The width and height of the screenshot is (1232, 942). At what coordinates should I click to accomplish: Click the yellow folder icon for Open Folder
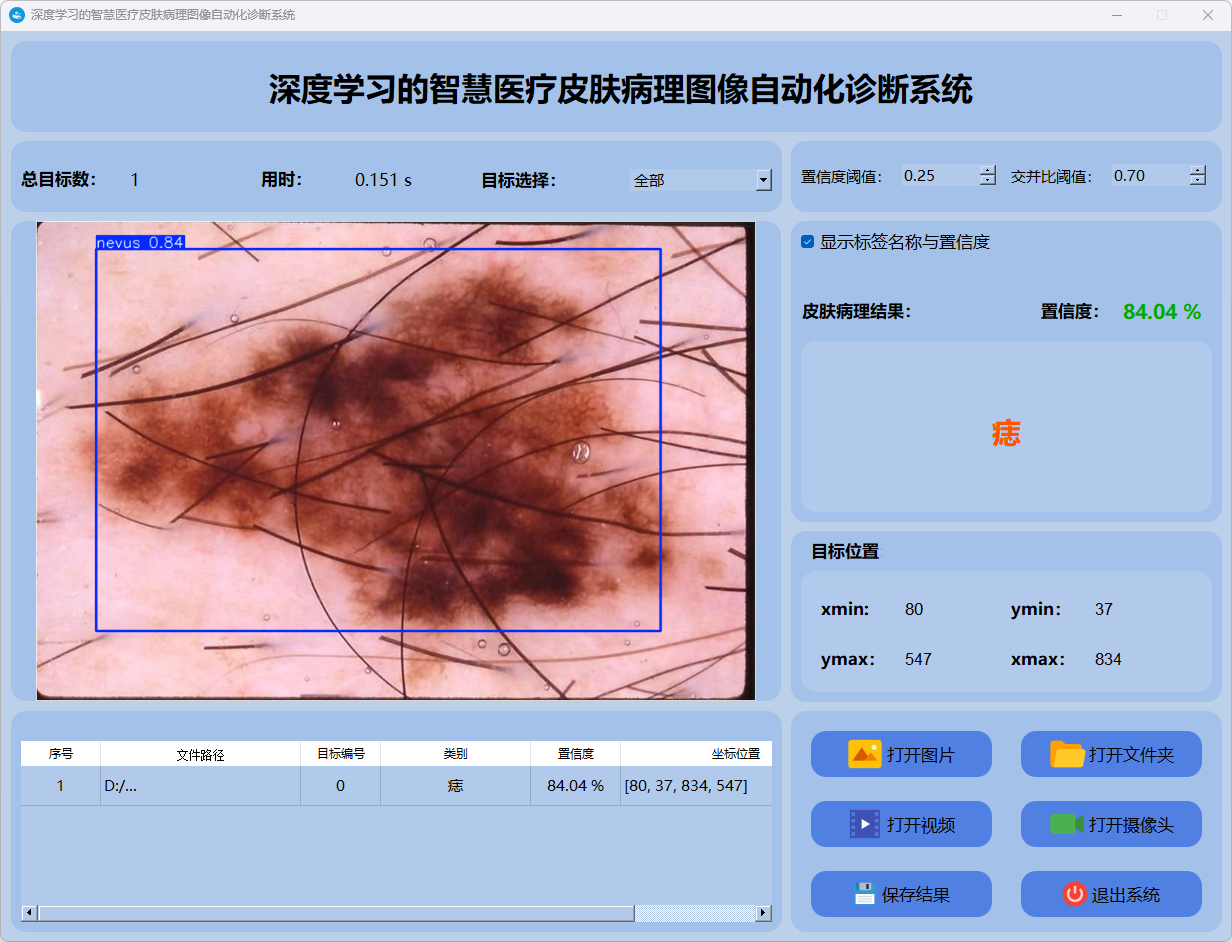pyautogui.click(x=1067, y=754)
